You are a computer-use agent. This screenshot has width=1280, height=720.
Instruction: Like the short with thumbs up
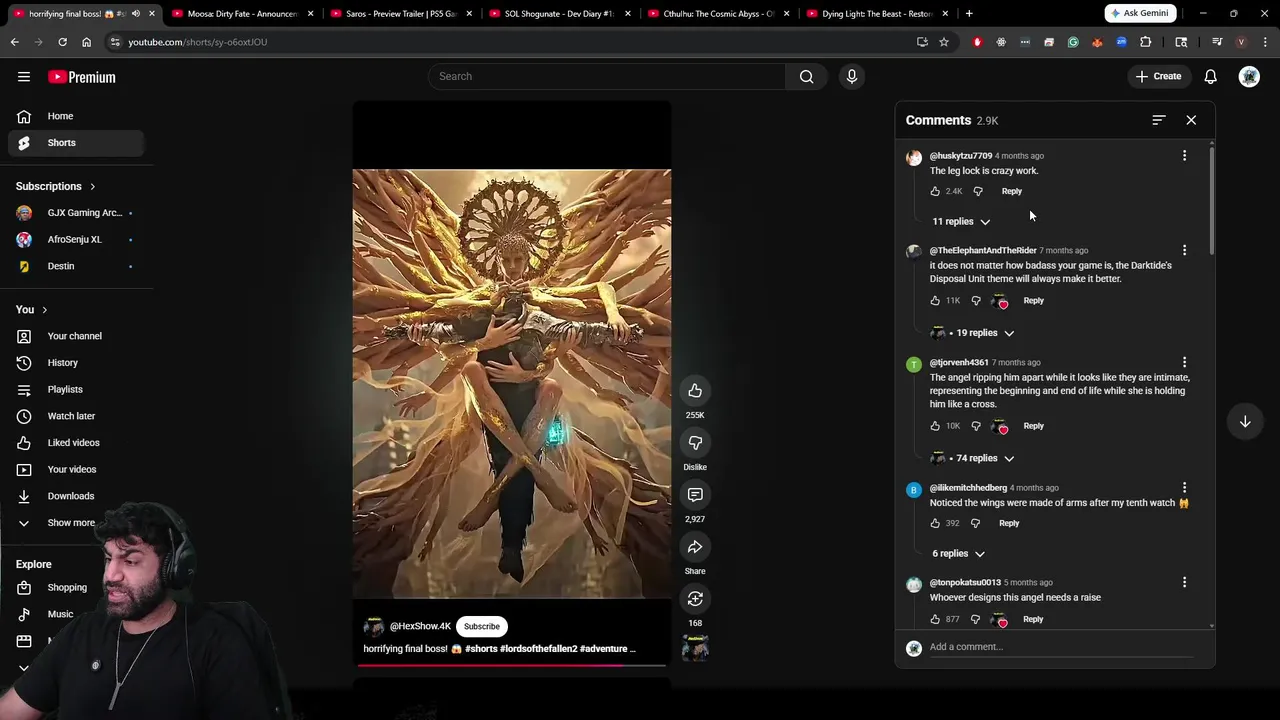[x=695, y=391]
